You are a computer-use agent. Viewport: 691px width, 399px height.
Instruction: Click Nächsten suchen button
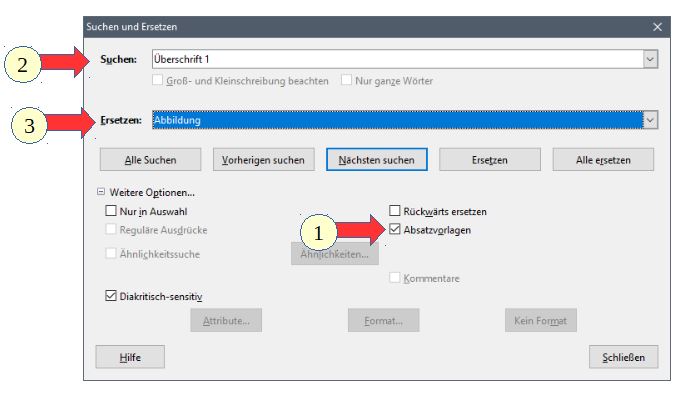click(x=377, y=160)
